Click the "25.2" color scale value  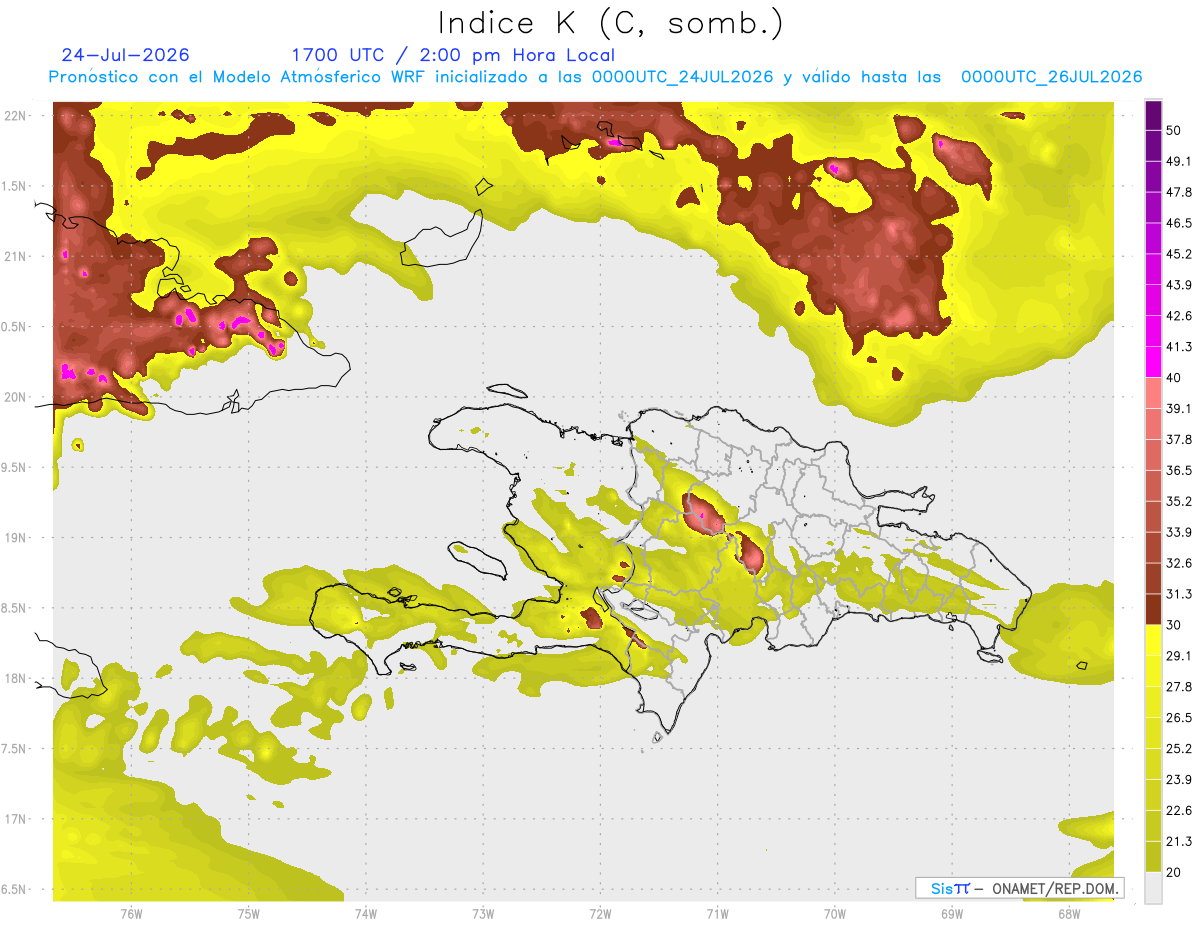coord(1178,749)
